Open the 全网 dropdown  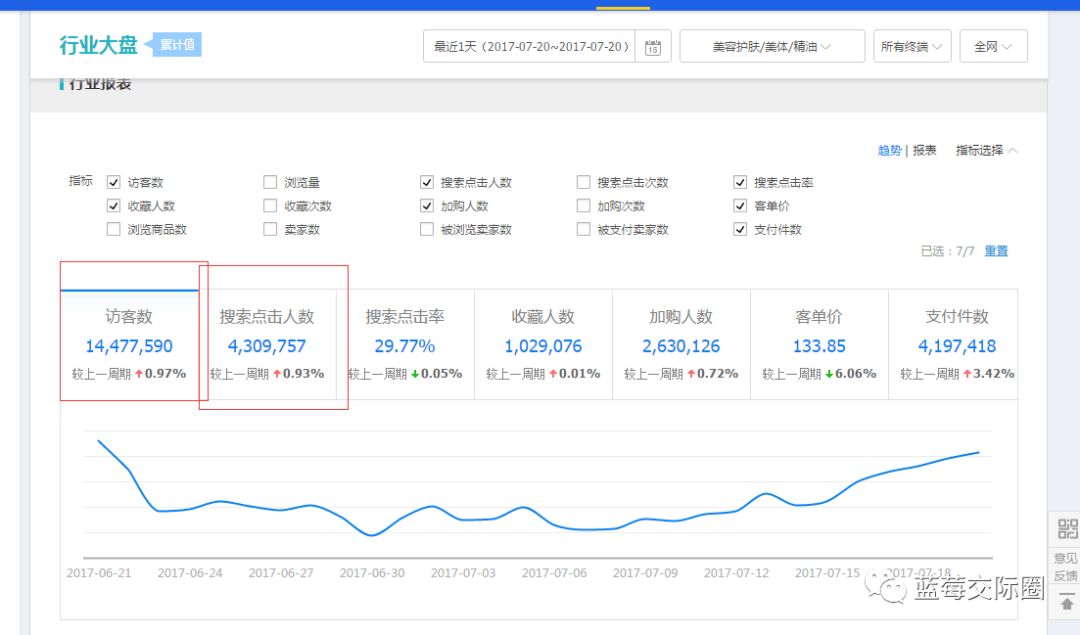(x=992, y=45)
